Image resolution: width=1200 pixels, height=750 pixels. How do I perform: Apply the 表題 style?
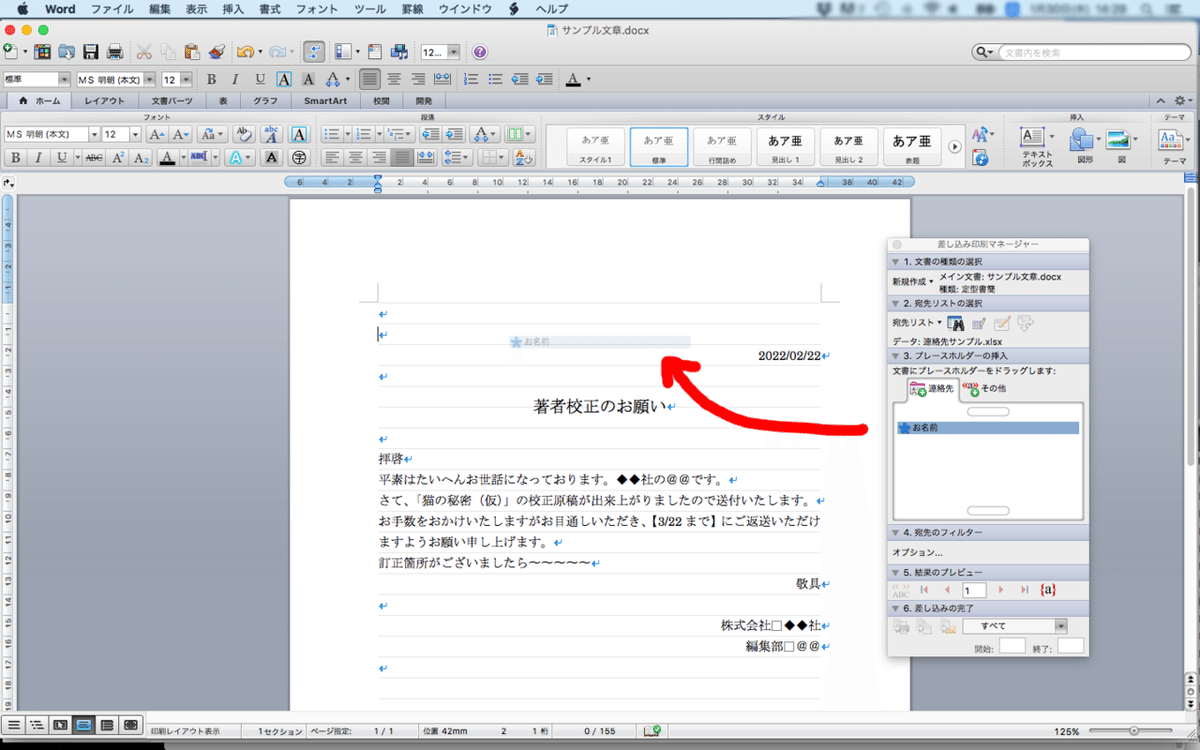(912, 147)
